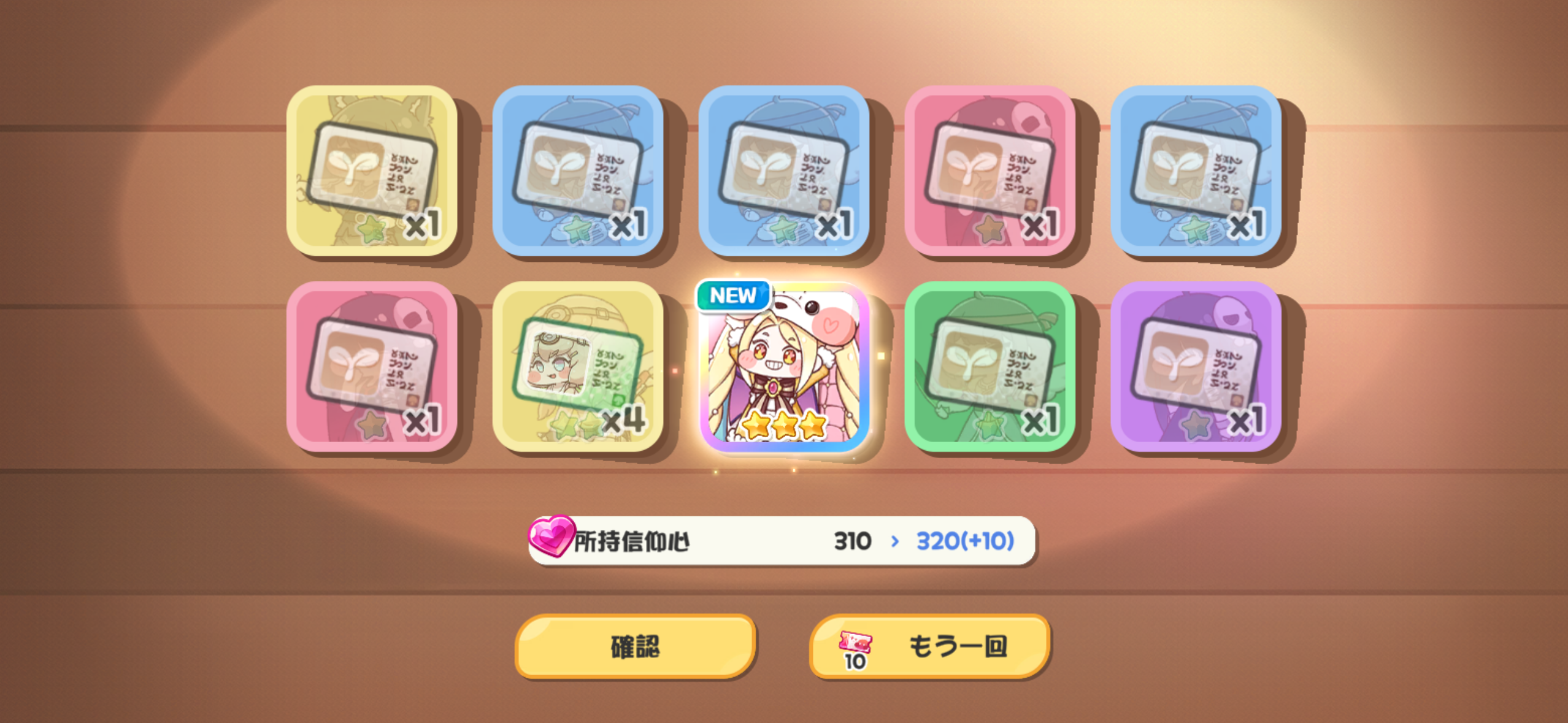Click the blue 320(+10) value
This screenshot has height=723, width=1568.
pos(965,541)
